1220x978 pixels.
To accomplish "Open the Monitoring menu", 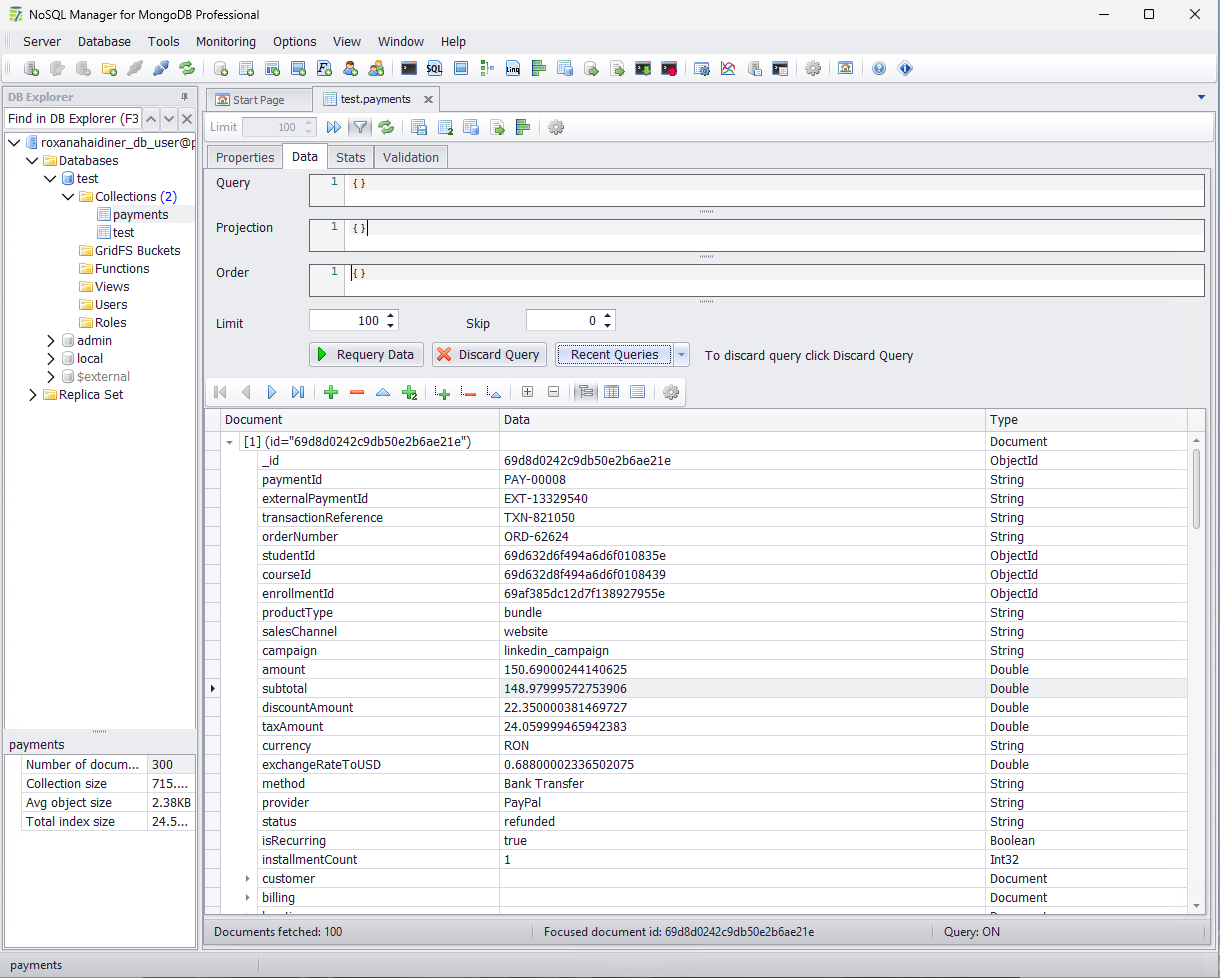I will [x=226, y=41].
